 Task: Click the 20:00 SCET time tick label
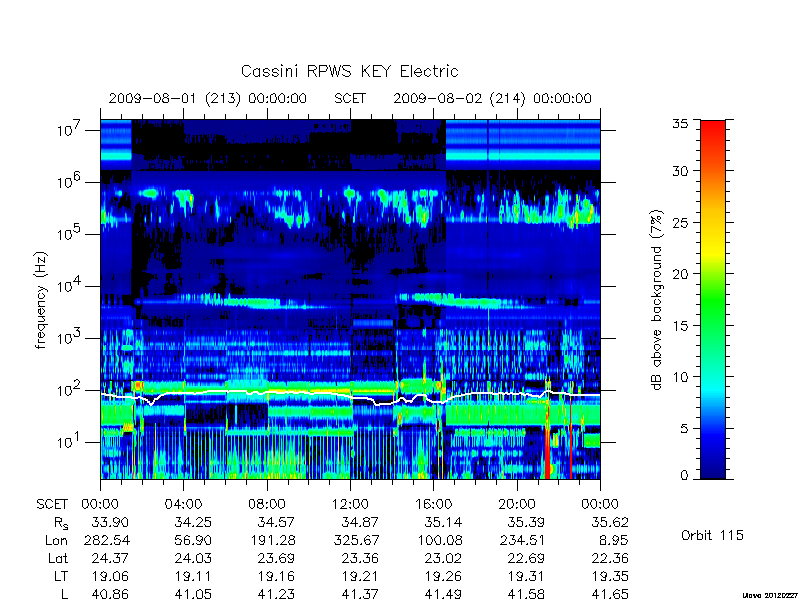pyautogui.click(x=517, y=504)
